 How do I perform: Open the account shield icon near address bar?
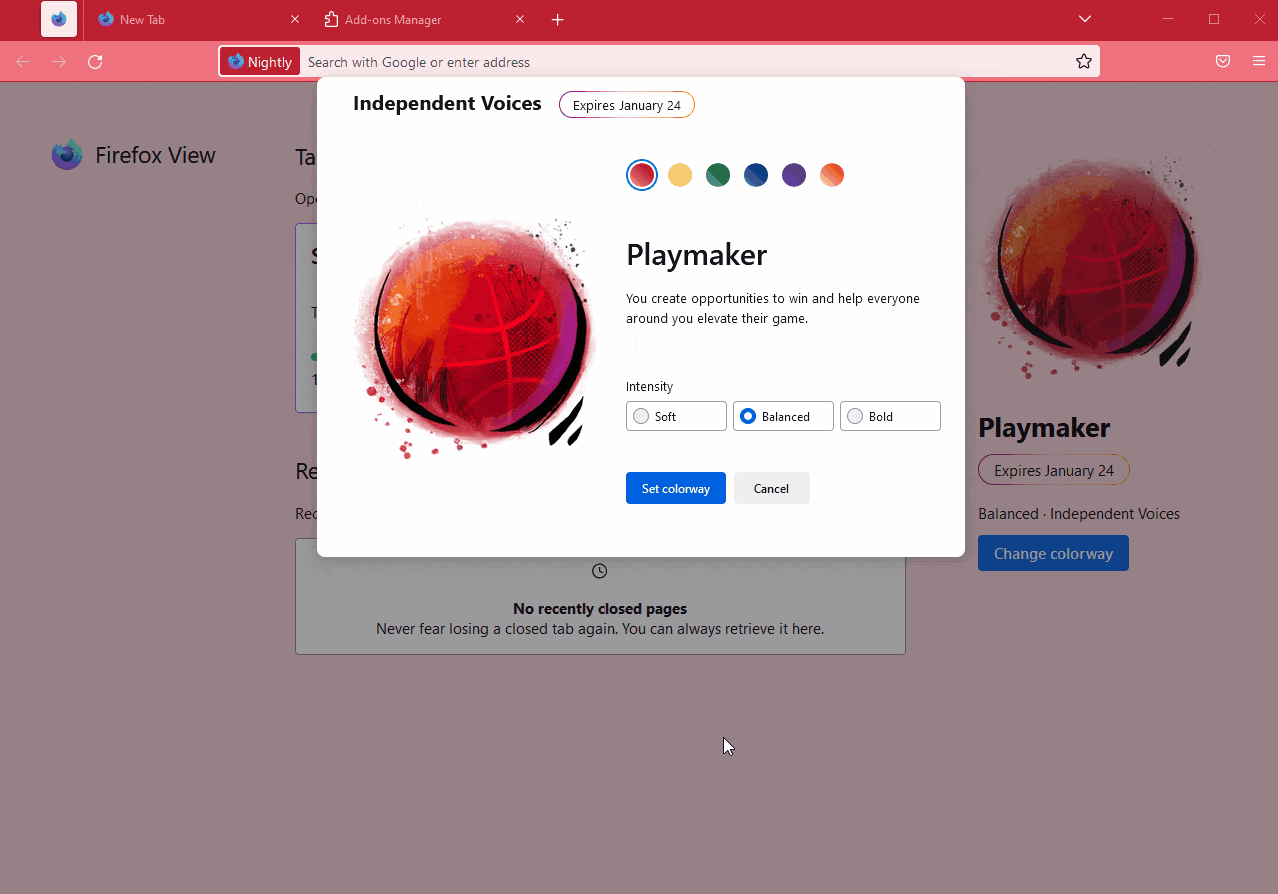pos(1222,61)
